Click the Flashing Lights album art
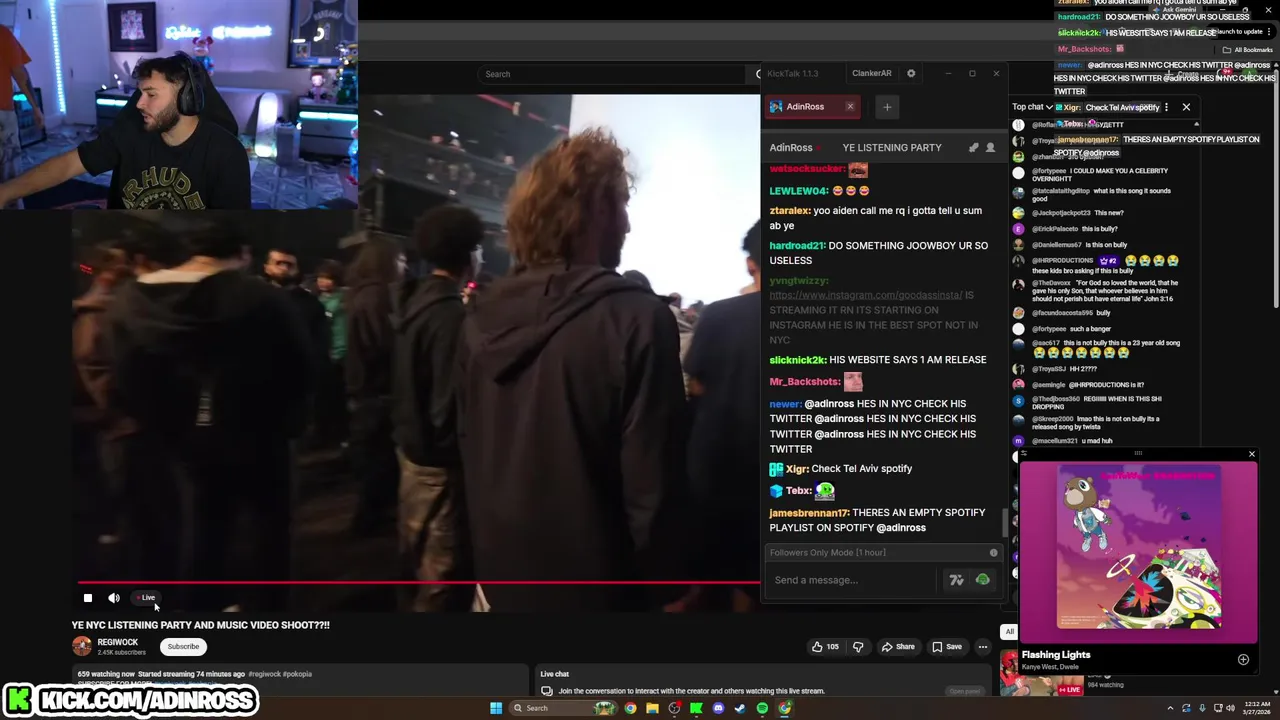The image size is (1280, 720). 1139,549
